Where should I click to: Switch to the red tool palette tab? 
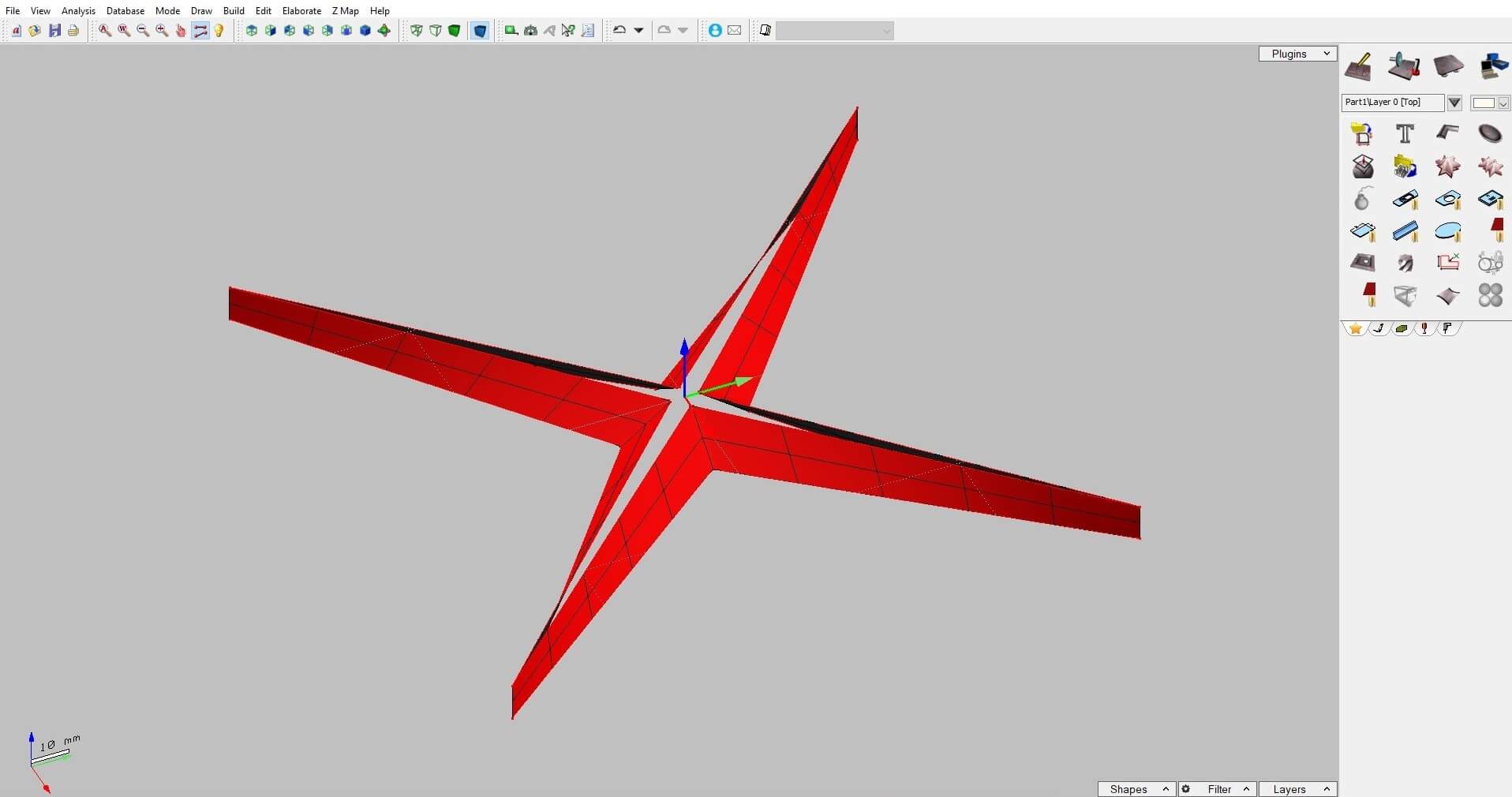coord(1424,328)
